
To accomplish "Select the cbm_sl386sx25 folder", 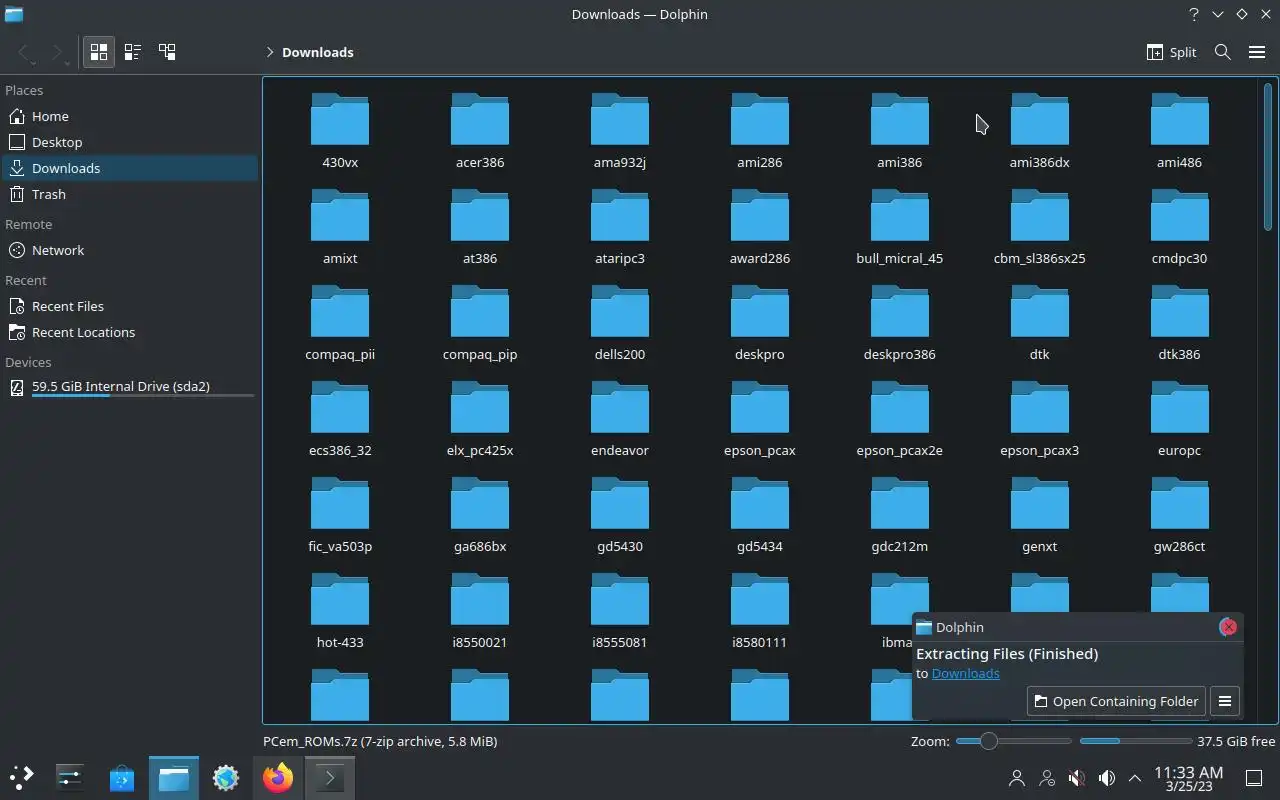I will point(1040,227).
